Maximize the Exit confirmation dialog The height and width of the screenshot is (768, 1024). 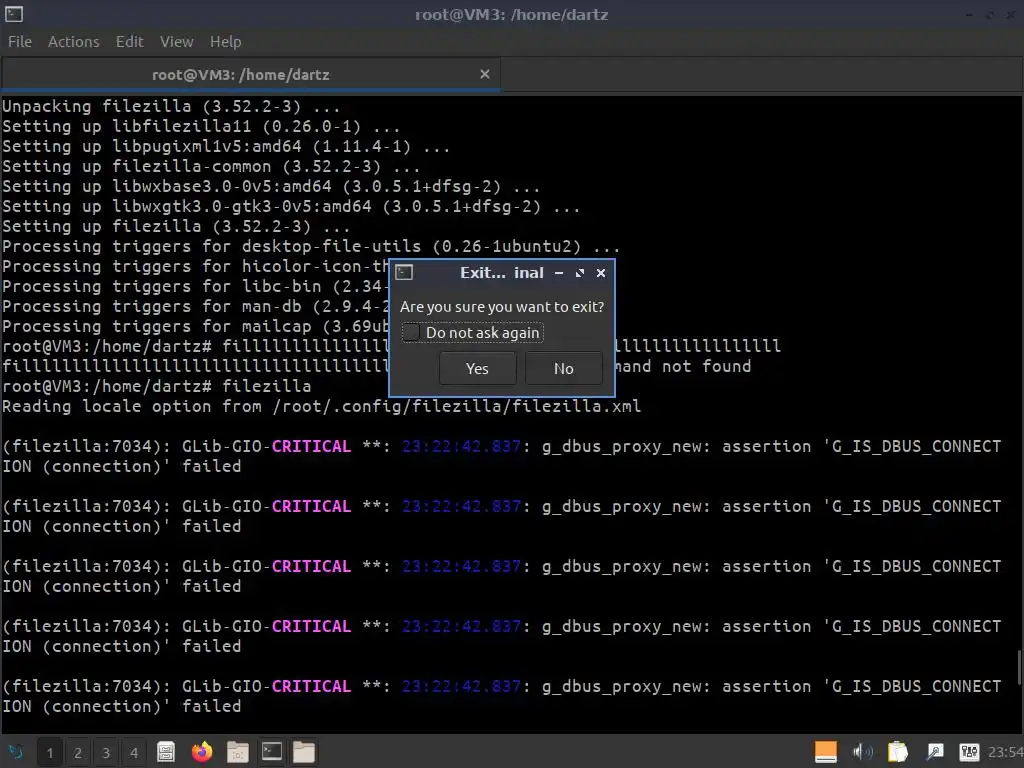[x=580, y=273]
